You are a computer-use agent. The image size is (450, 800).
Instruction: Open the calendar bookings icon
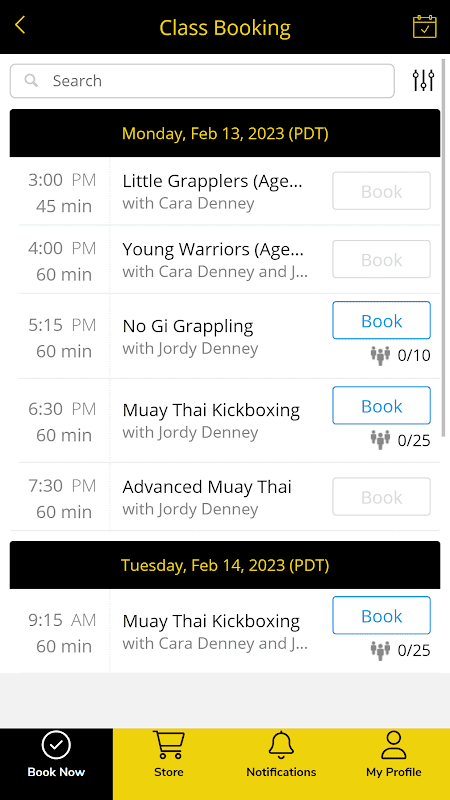[424, 27]
